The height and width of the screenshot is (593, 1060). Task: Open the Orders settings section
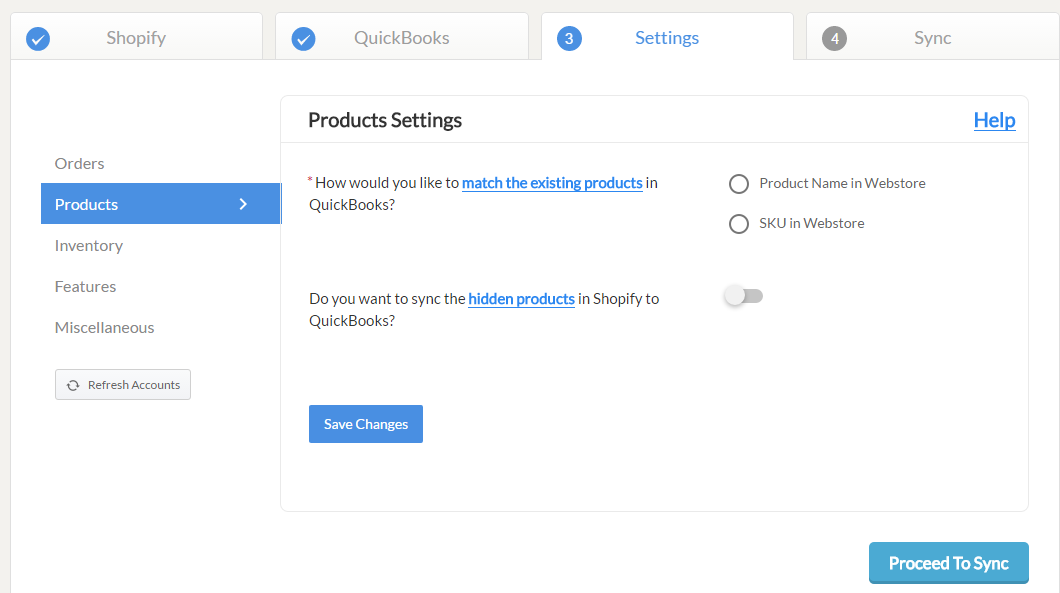[79, 164]
